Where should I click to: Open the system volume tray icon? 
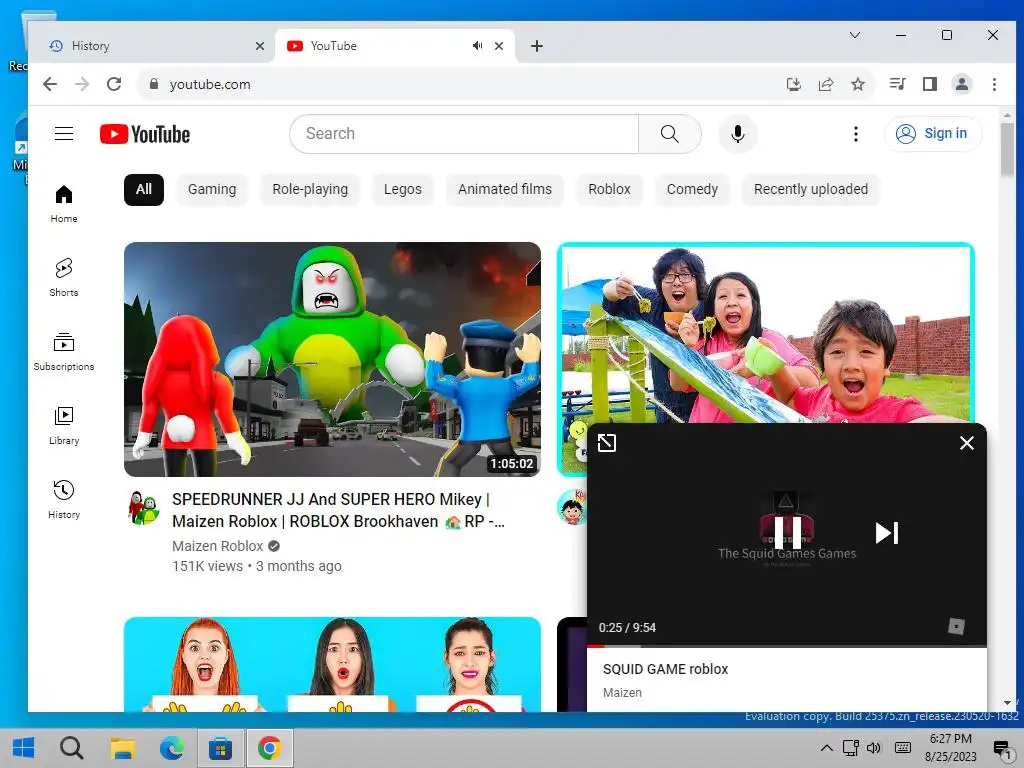pyautogui.click(x=873, y=748)
